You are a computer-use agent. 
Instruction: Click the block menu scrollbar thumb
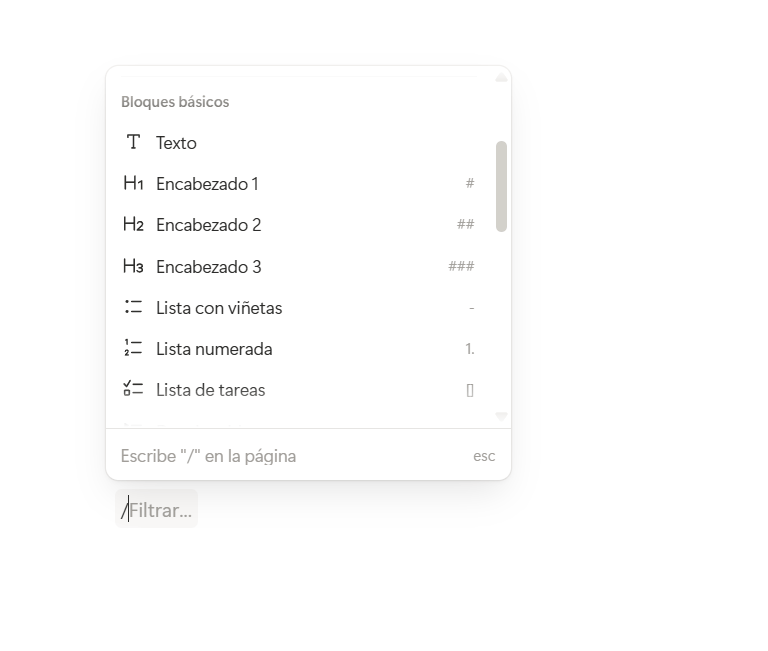tap(501, 186)
